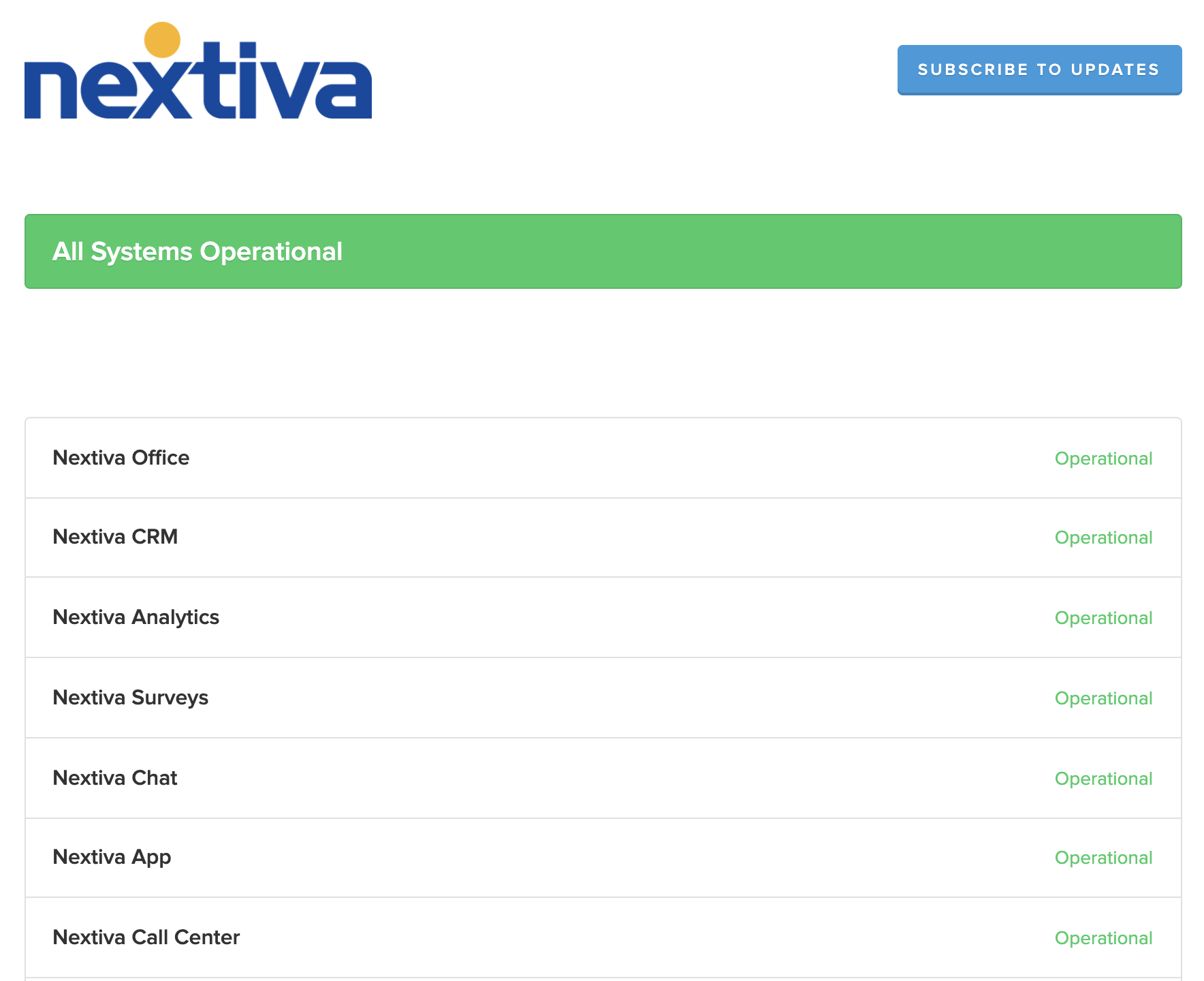
Task: Select the Nextiva App component name
Action: (112, 857)
